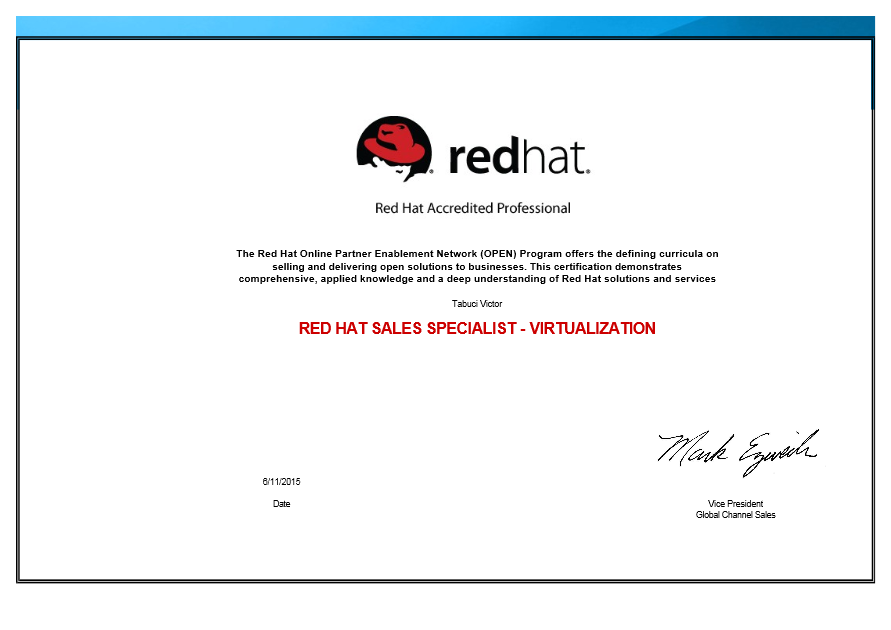Screen dimensions: 891x630
Task: Click the Red Hat shadowman logo
Action: click(394, 149)
